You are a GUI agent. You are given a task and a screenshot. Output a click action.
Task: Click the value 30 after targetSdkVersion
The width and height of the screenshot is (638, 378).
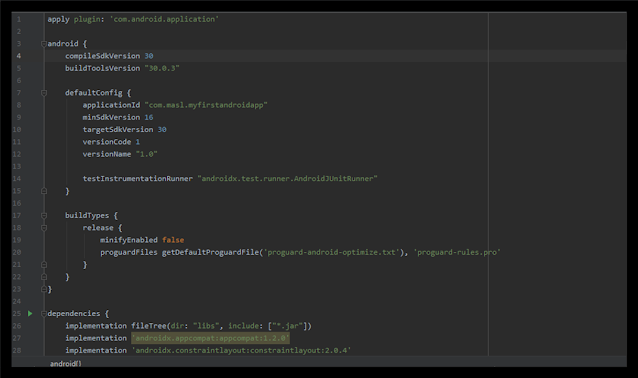tap(162, 129)
